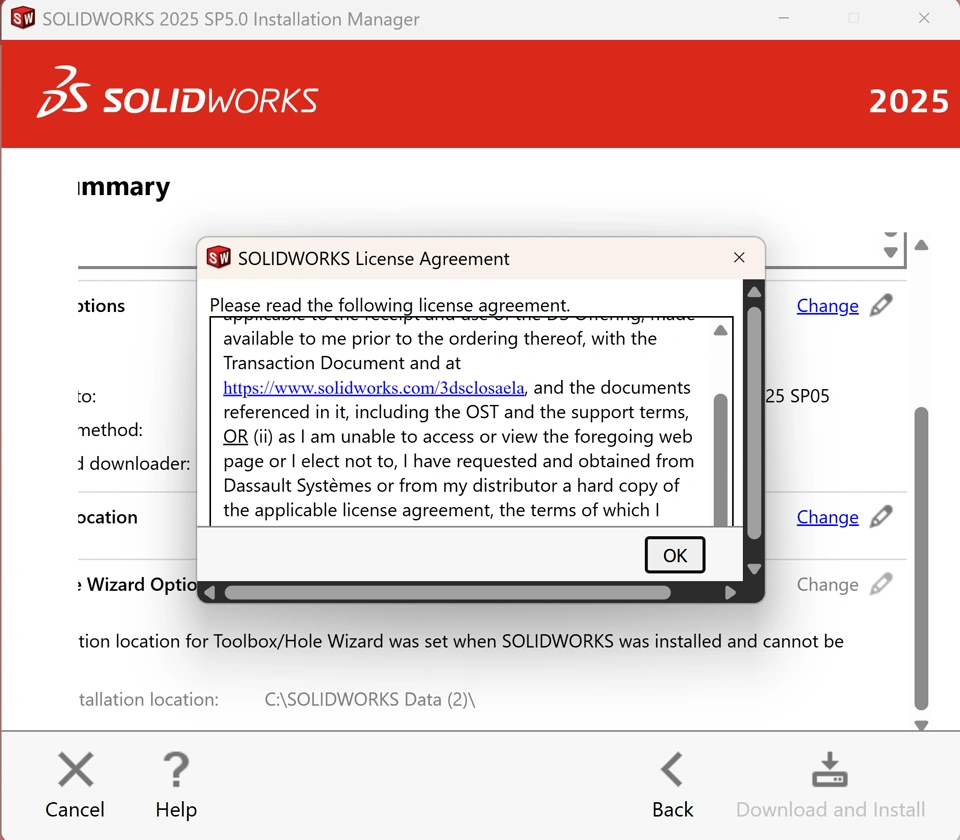Image resolution: width=960 pixels, height=840 pixels.
Task: Click the SOLIDWORKS icon in the title bar
Action: click(x=23, y=18)
